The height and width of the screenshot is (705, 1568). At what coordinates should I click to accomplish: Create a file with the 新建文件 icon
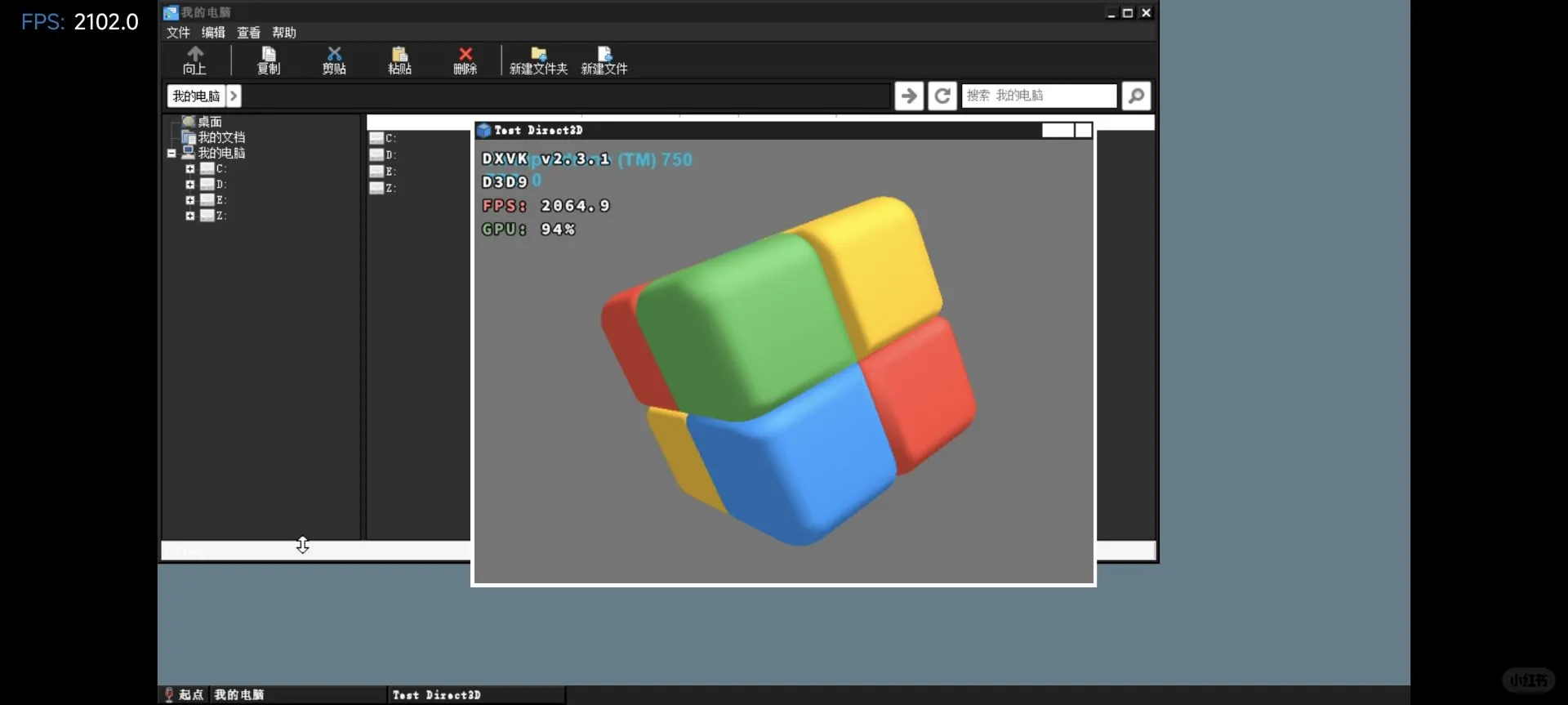click(604, 60)
